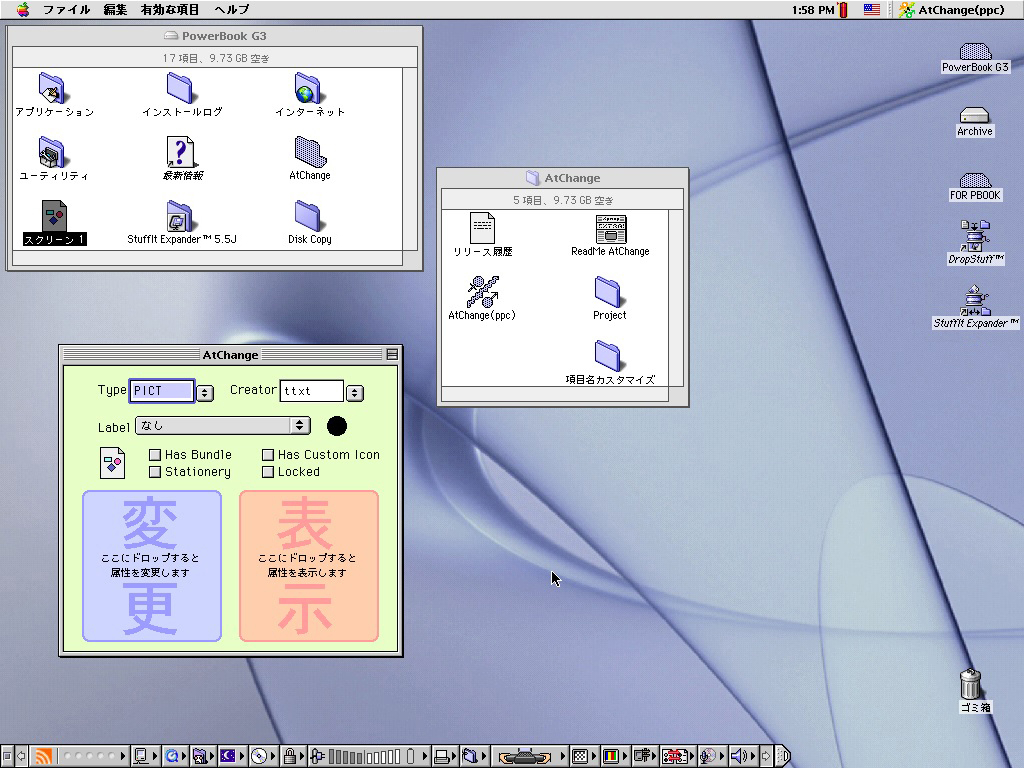Screen dimensions: 1024x768
Task: Click the red 表示 drop area
Action: [x=308, y=566]
